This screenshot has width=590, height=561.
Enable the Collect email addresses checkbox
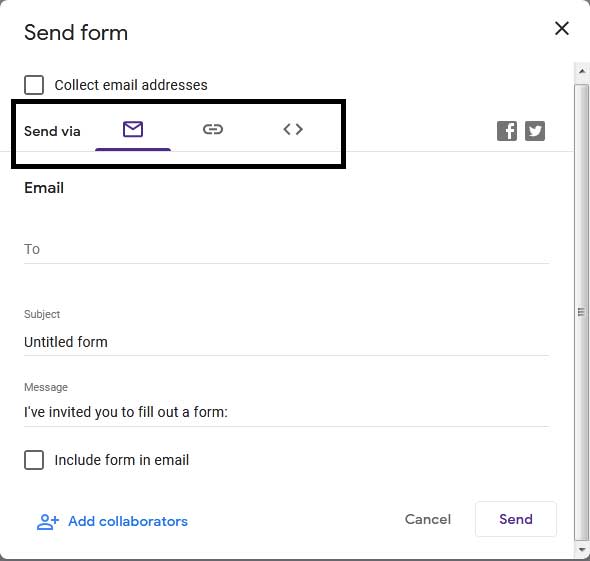34,85
